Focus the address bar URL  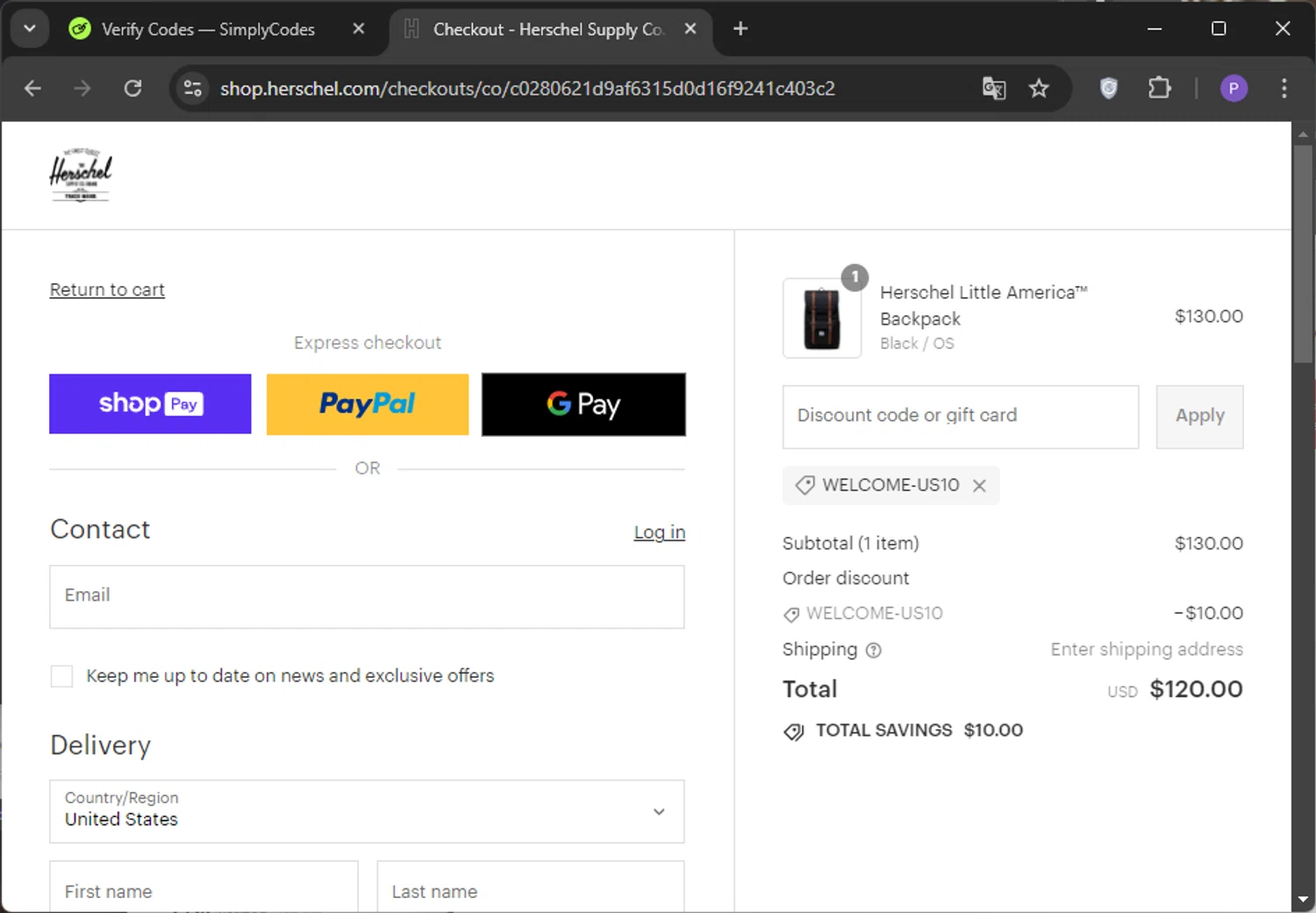point(527,89)
